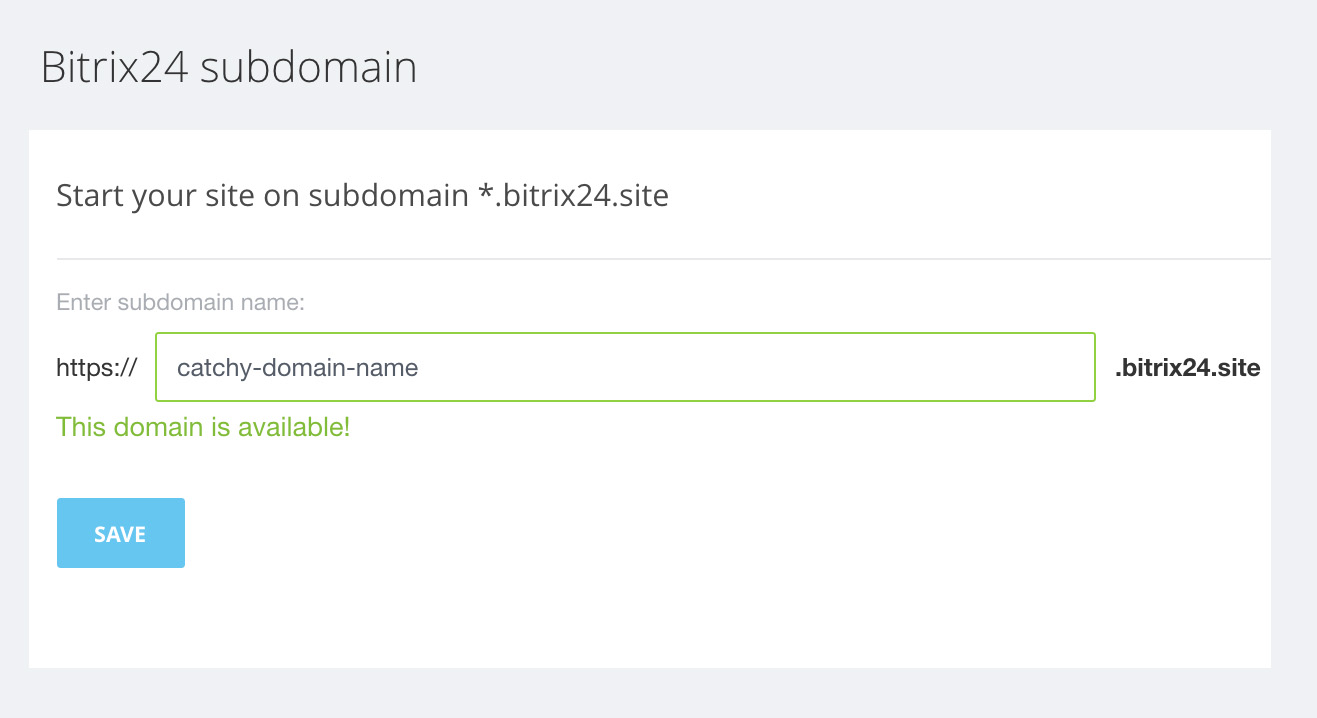Click the word 'Bitrix24' in the page title
This screenshot has height=718, width=1317.
coord(114,68)
